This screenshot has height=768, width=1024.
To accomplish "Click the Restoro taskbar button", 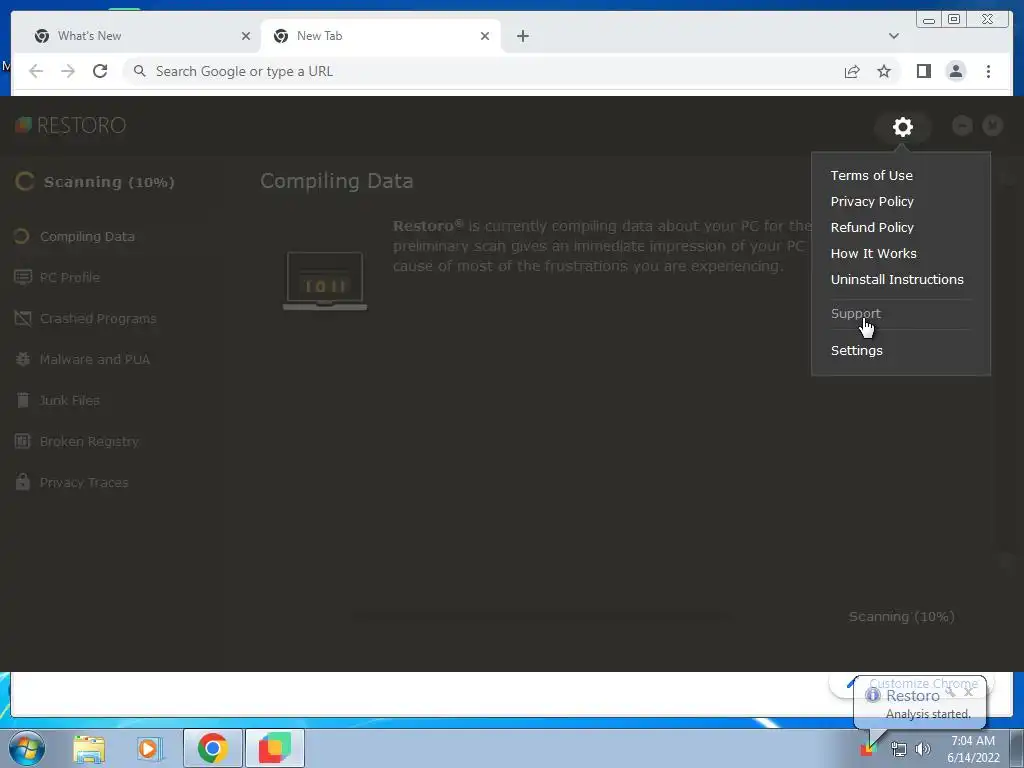I will coord(275,748).
